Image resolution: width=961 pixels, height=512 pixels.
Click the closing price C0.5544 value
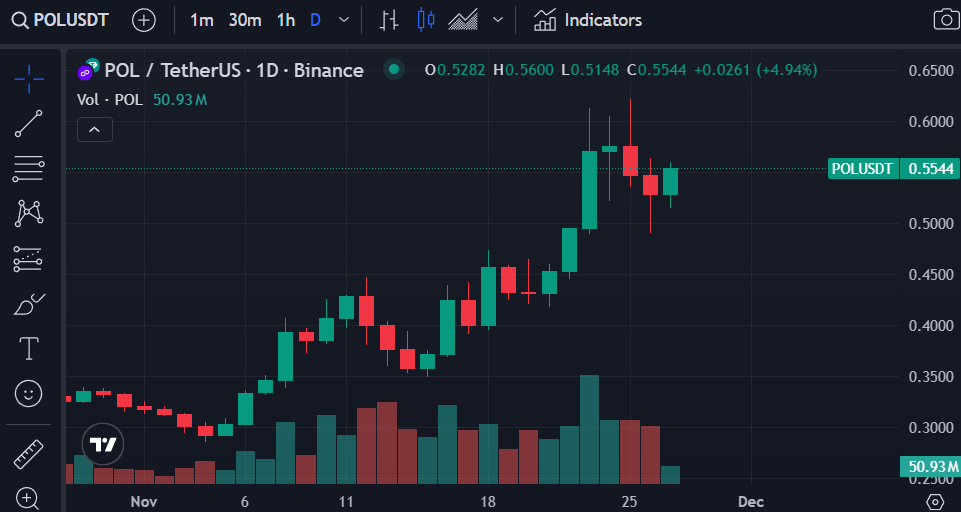tap(656, 70)
